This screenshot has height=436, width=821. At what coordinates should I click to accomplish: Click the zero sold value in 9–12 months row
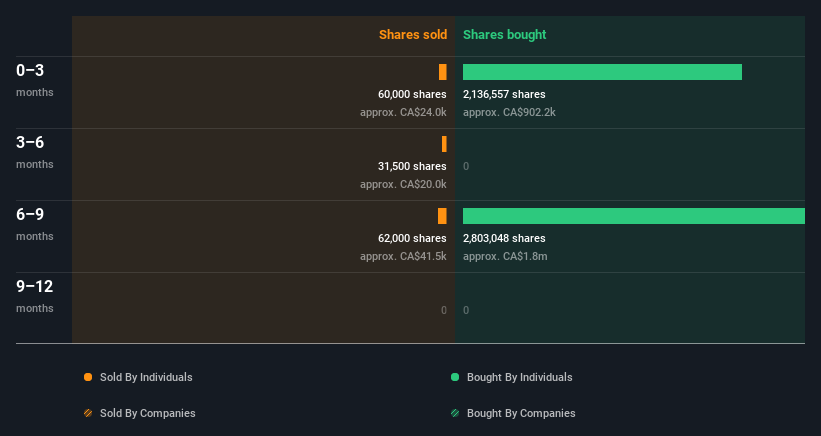(443, 310)
